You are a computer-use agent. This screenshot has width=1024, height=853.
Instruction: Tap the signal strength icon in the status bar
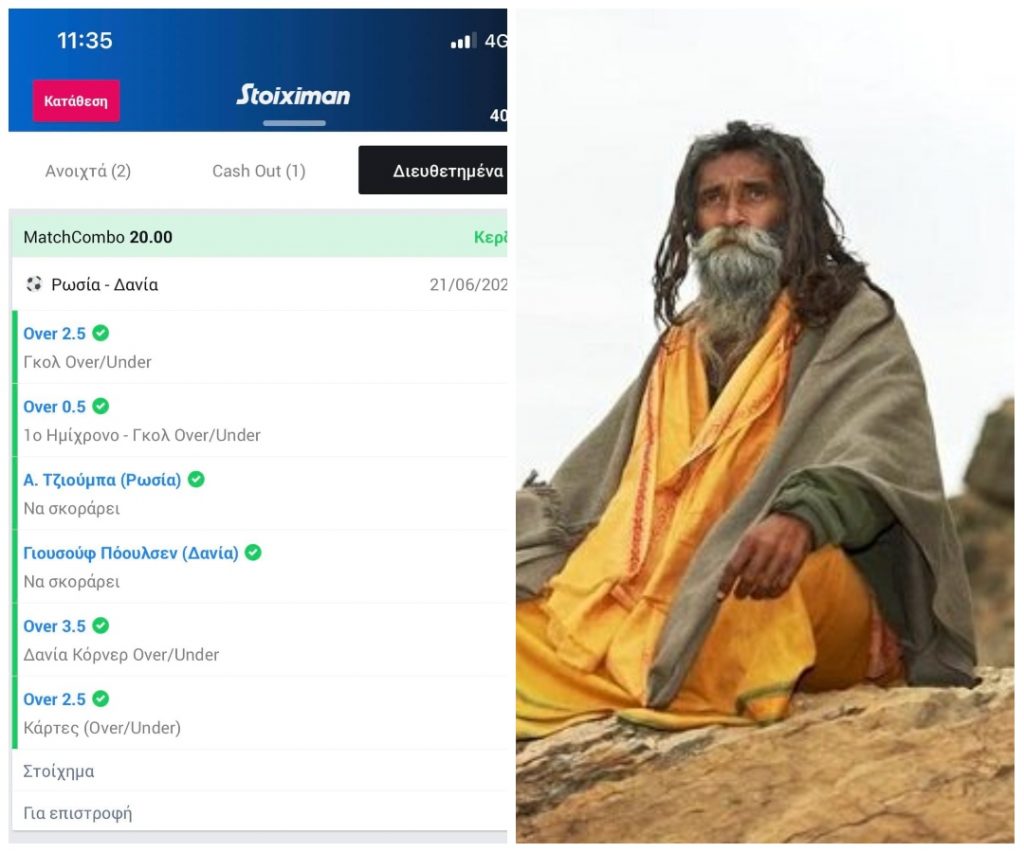(x=463, y=41)
